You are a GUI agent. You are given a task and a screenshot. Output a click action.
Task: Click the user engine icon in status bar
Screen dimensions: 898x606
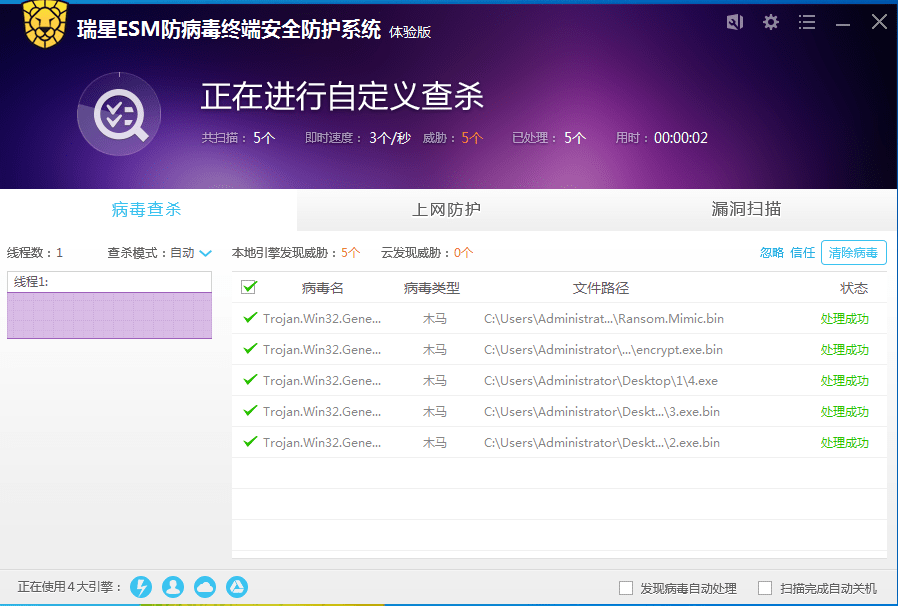(173, 587)
